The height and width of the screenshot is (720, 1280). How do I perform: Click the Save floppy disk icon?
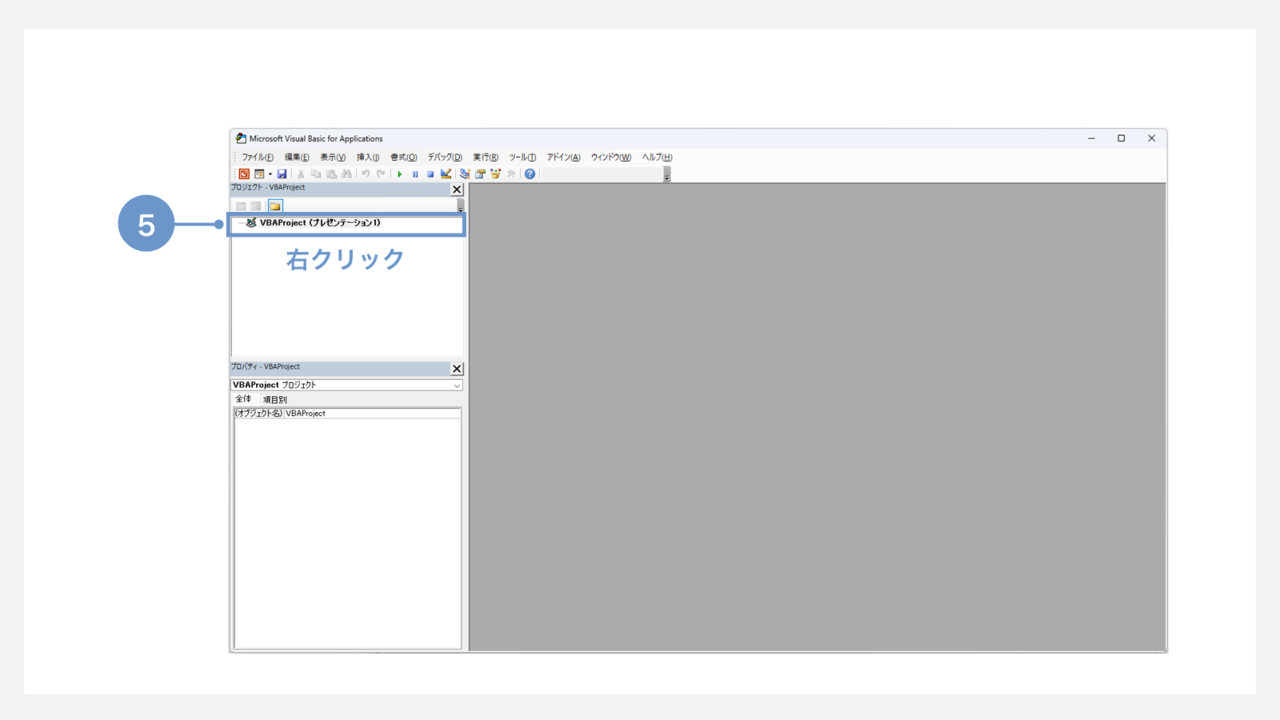coord(282,174)
